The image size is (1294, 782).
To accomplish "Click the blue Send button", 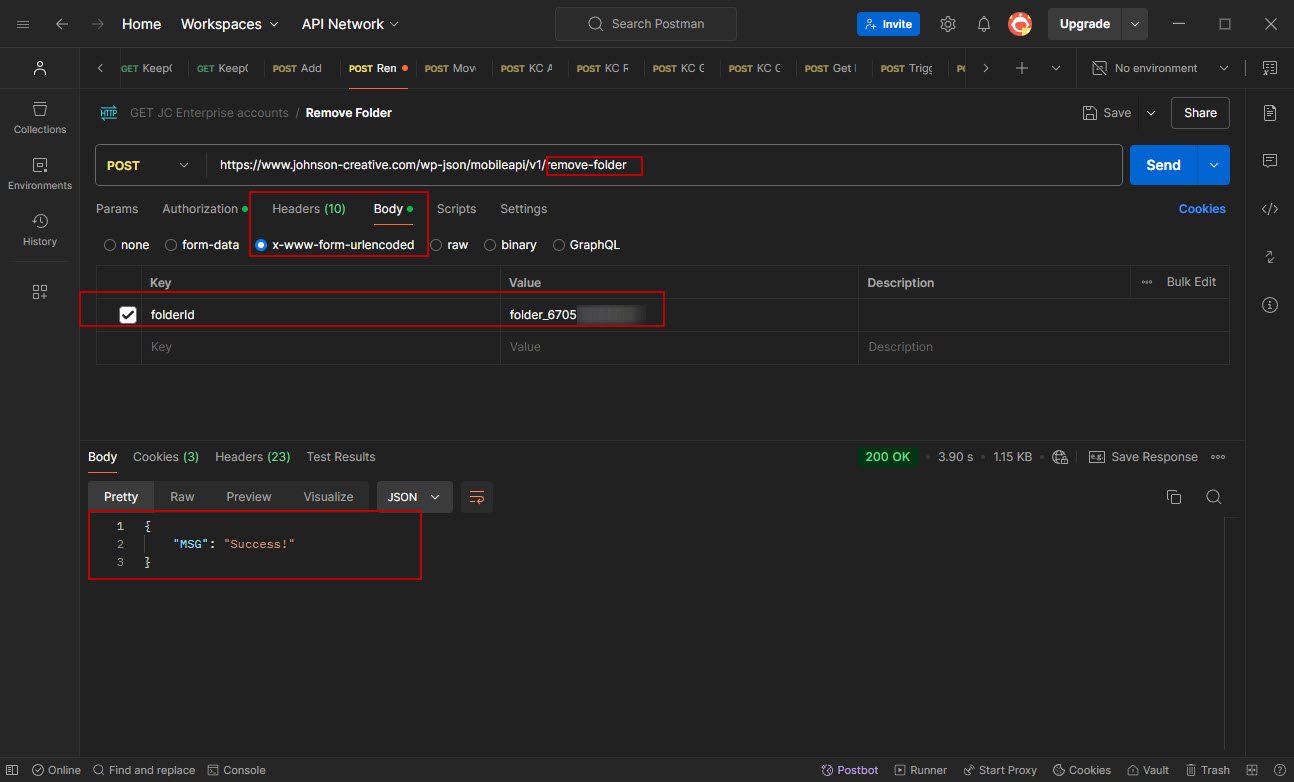I will [1163, 165].
